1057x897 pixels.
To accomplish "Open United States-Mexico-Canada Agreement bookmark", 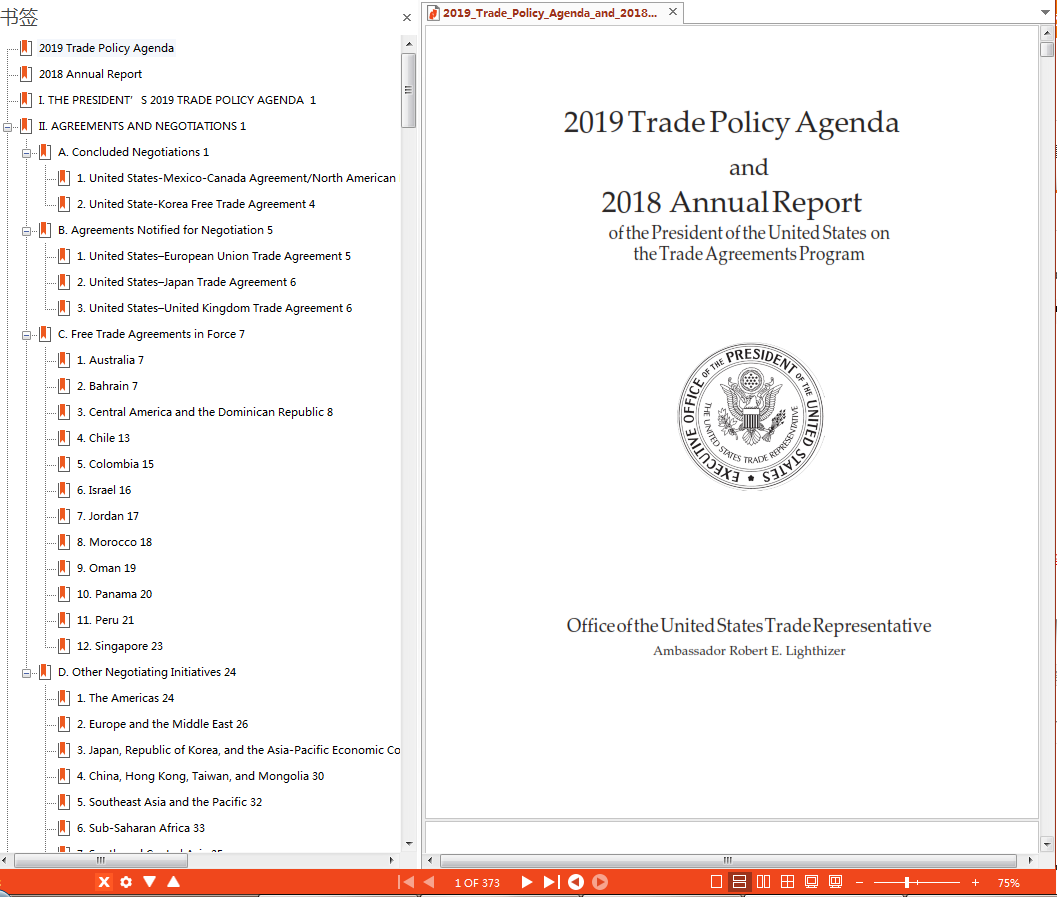I will coord(236,178).
